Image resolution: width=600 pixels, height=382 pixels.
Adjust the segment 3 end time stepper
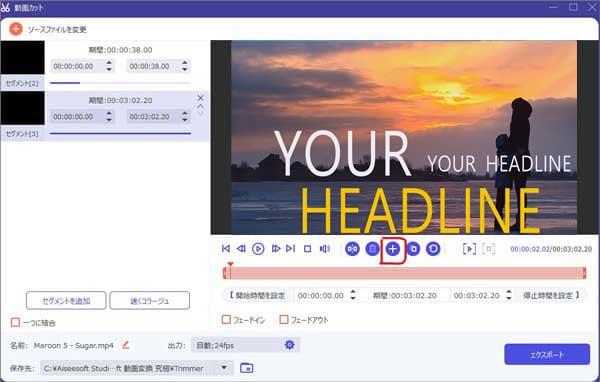click(185, 117)
